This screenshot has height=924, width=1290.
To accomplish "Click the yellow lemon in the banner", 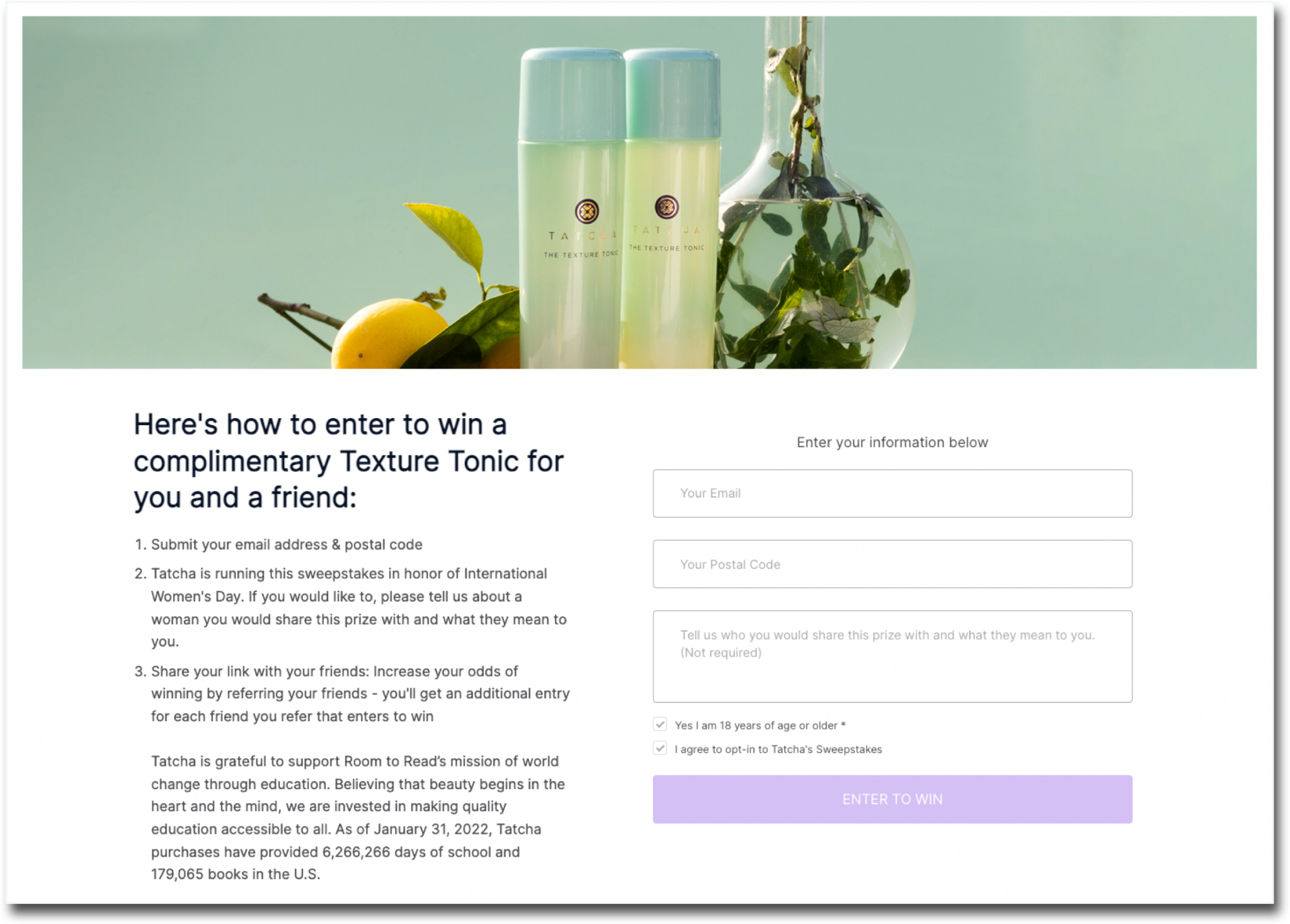I will click(389, 335).
